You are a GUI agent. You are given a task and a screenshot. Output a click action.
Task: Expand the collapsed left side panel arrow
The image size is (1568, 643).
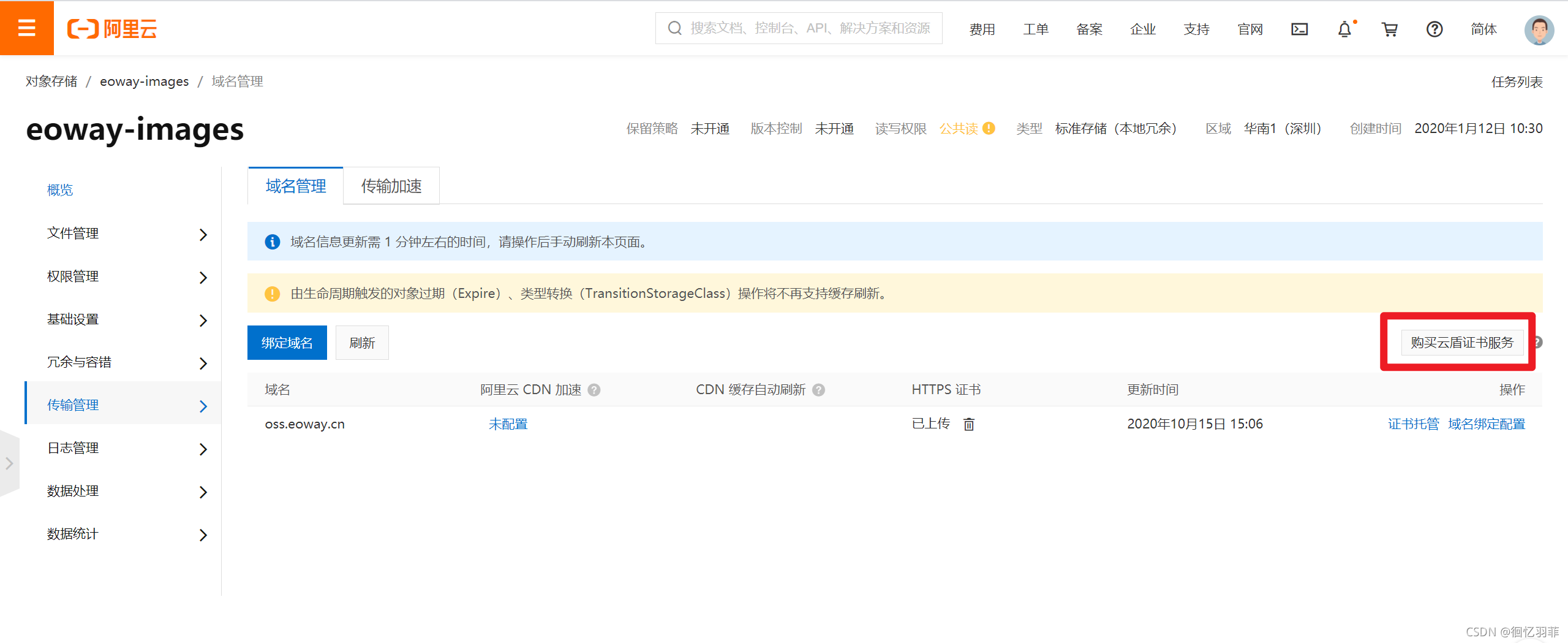click(x=9, y=463)
